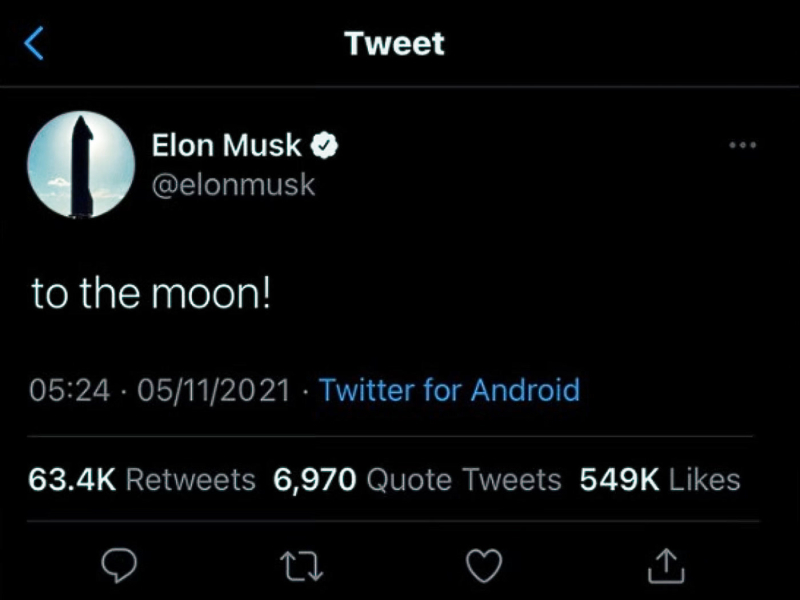View the 63.4K Retweets list

141,479
